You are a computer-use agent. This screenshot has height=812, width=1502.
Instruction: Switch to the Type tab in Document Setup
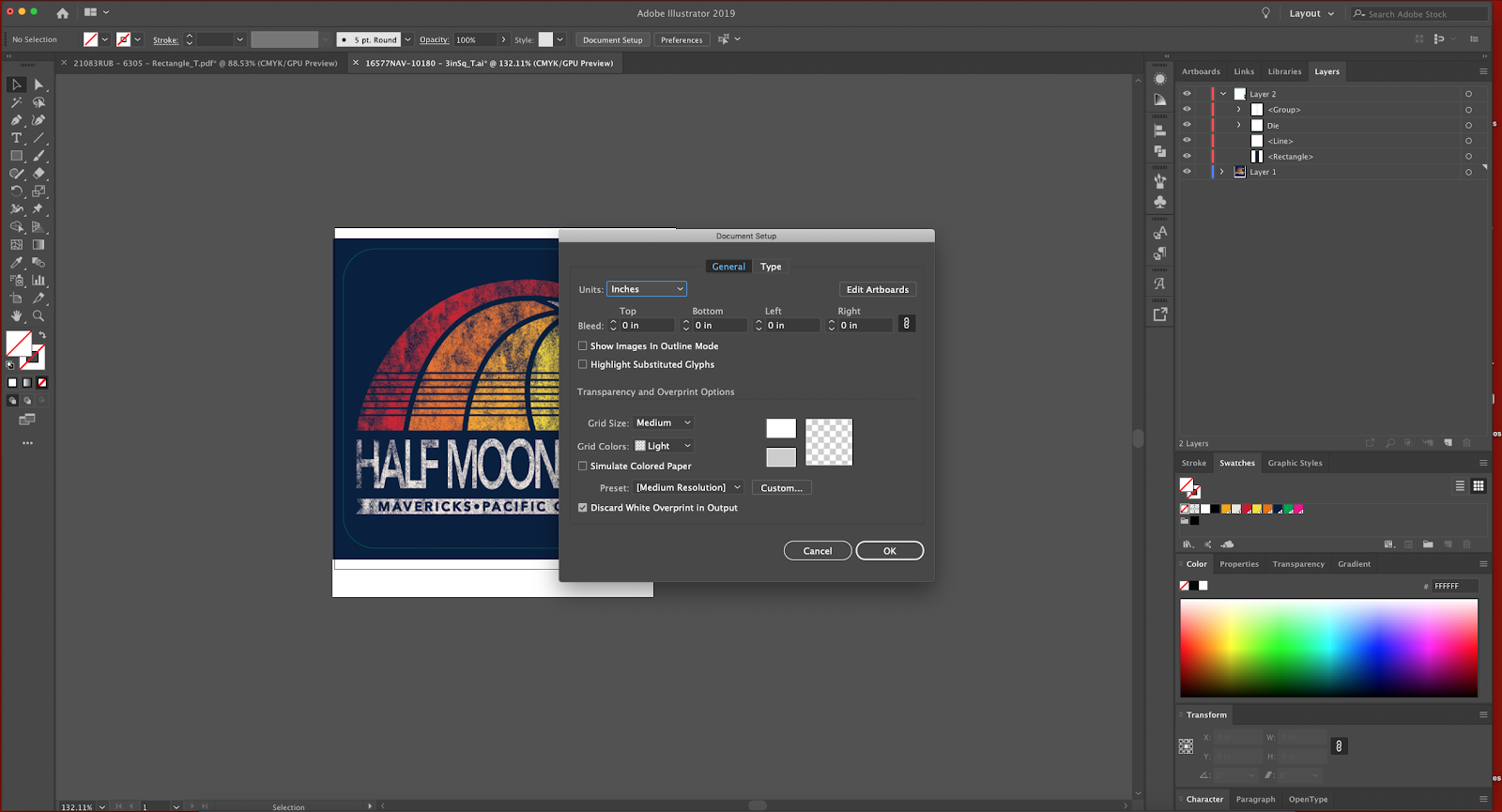coord(771,267)
